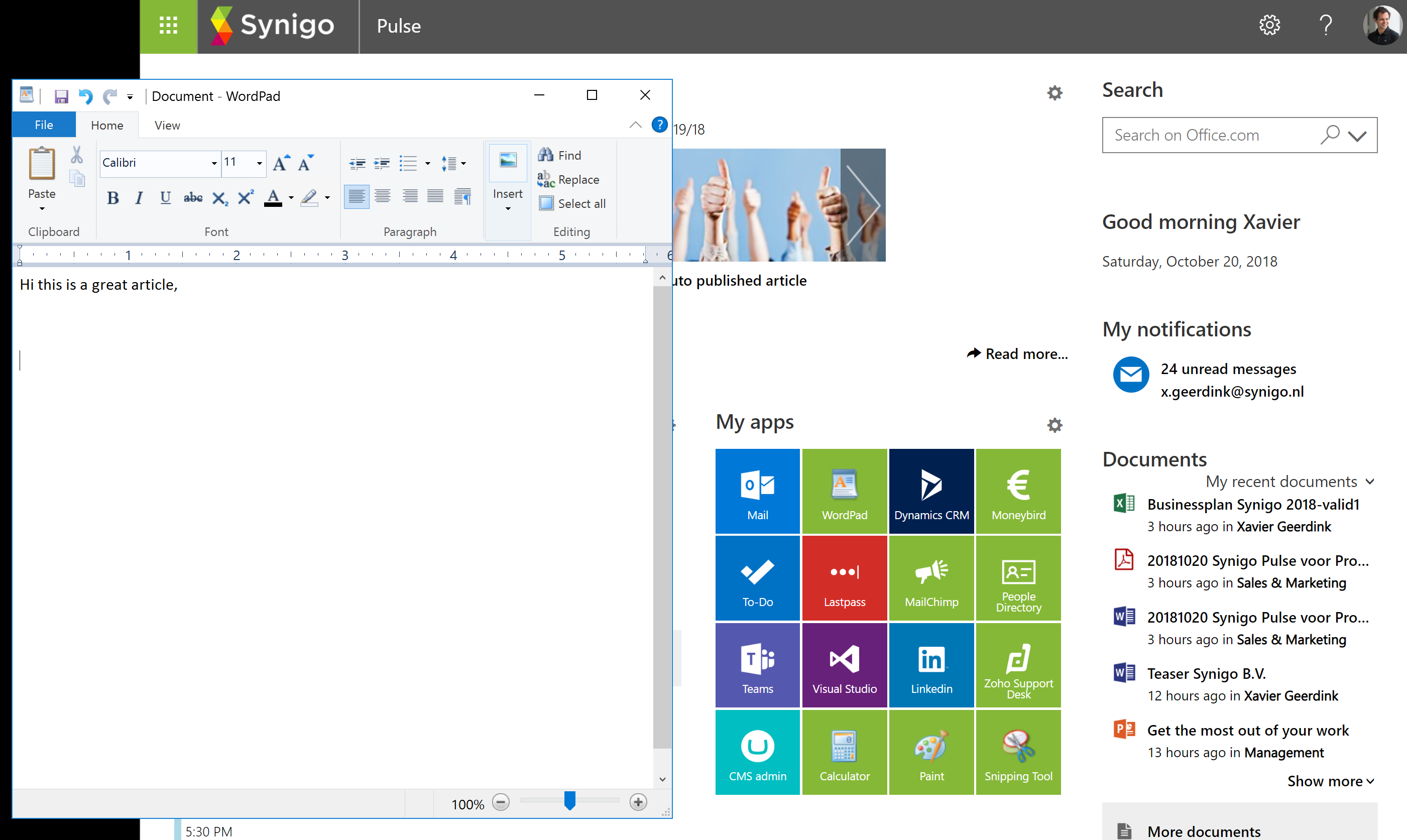This screenshot has height=840, width=1407.
Task: Click the Redo icon in WordPad
Action: (109, 96)
